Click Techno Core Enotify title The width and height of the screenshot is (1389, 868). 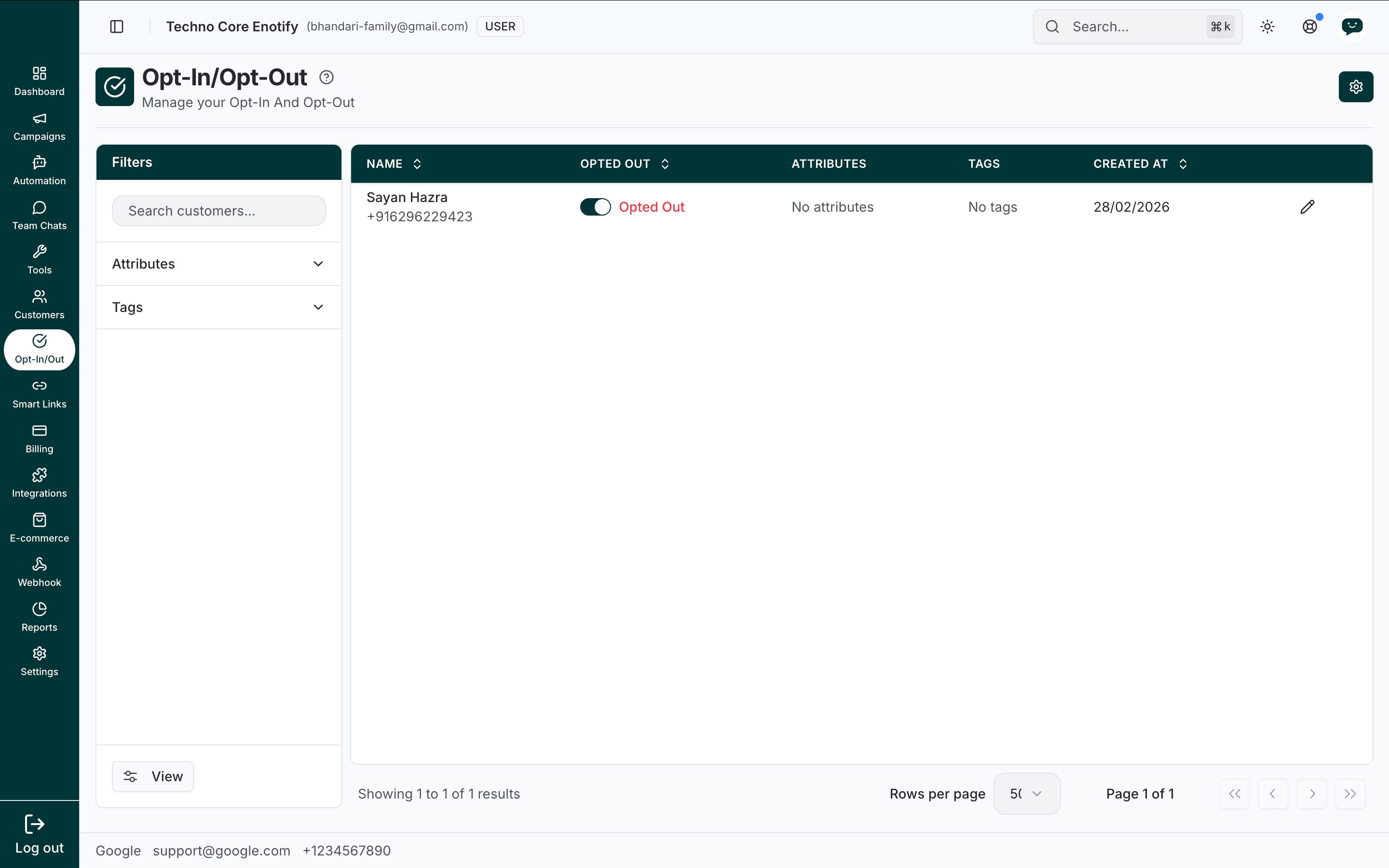pos(232,27)
